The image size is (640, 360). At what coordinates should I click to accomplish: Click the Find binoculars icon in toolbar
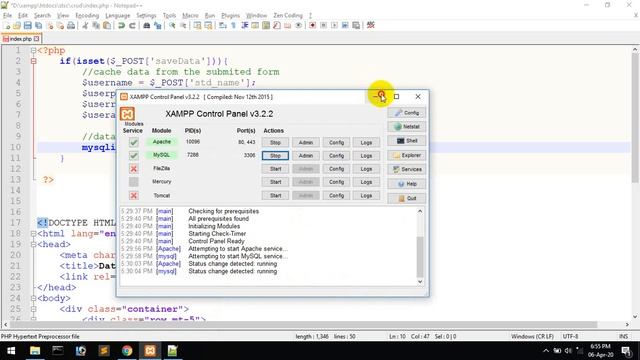click(x=147, y=25)
